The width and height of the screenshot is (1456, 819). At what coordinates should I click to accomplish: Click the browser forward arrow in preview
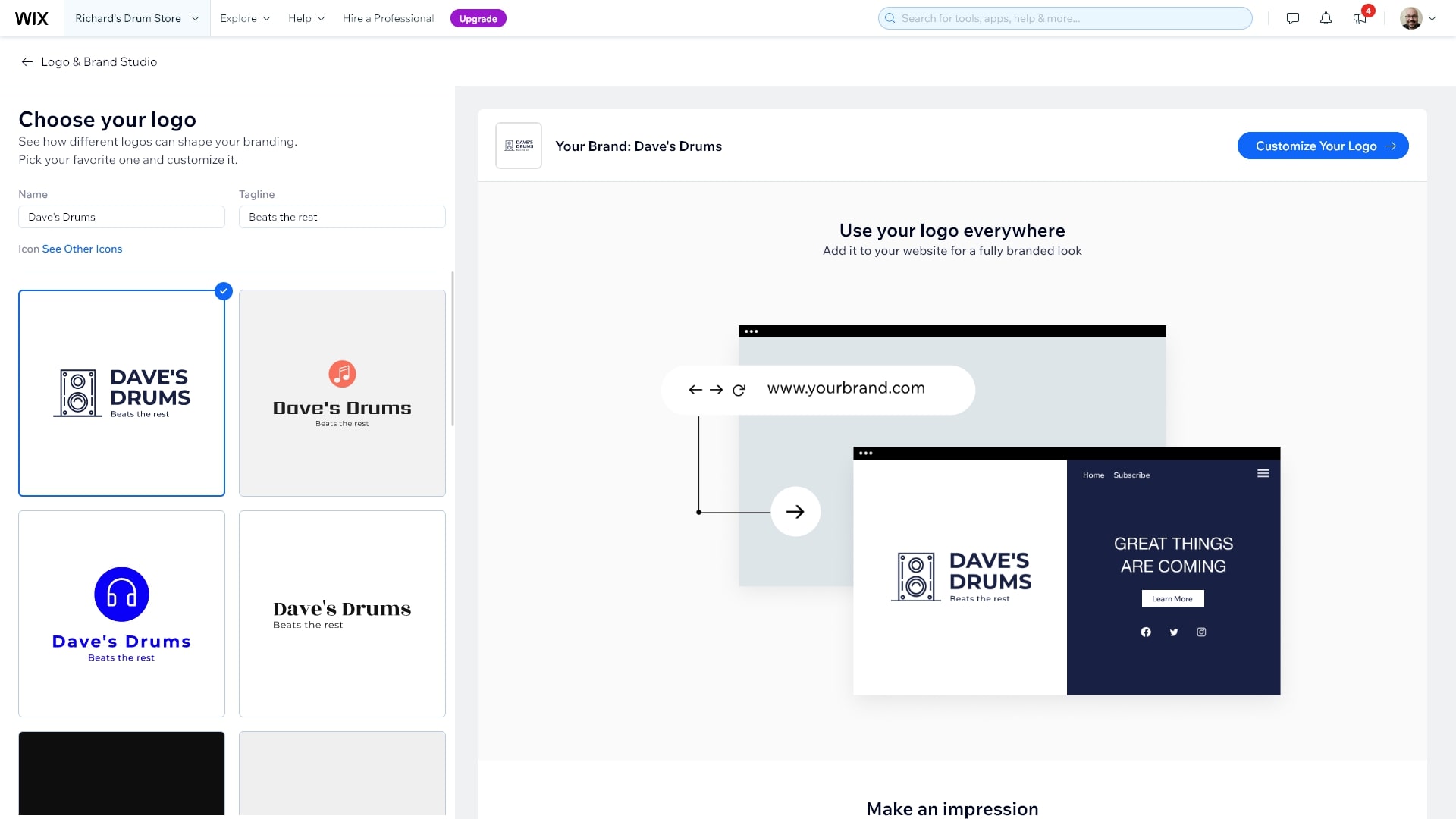(717, 390)
